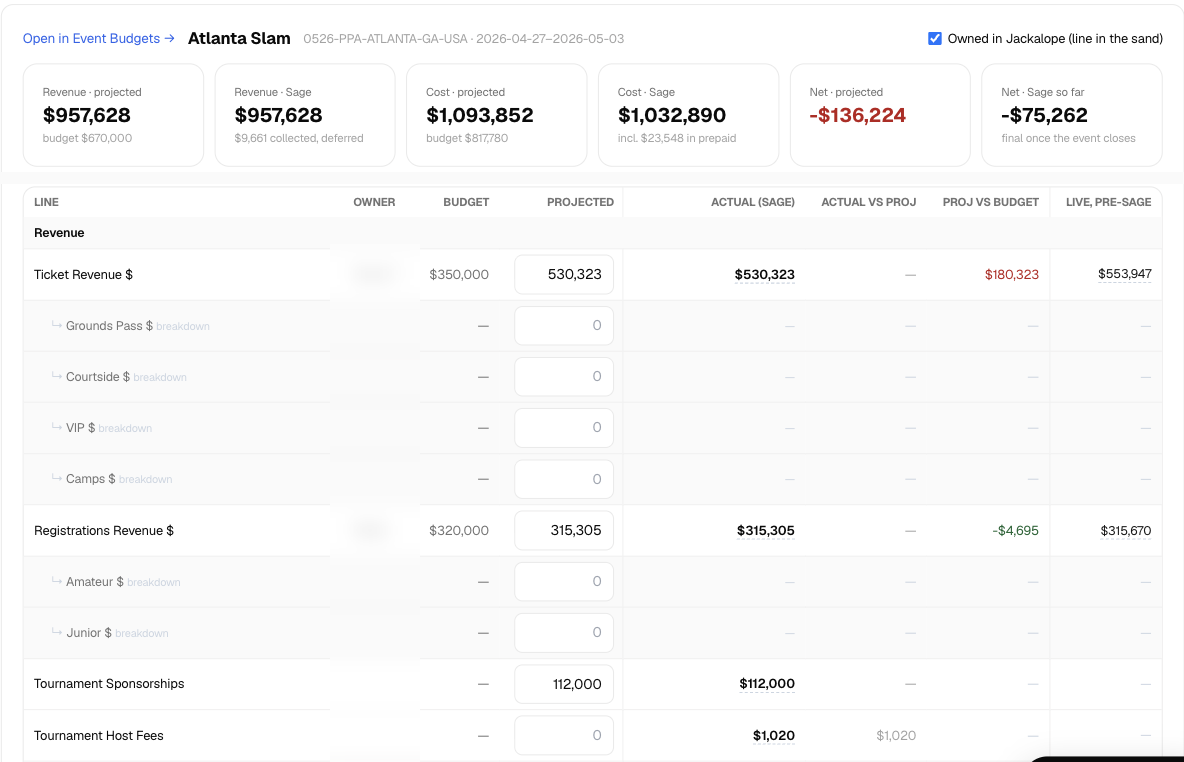Show the VIP breakdown

pyautogui.click(x=125, y=428)
